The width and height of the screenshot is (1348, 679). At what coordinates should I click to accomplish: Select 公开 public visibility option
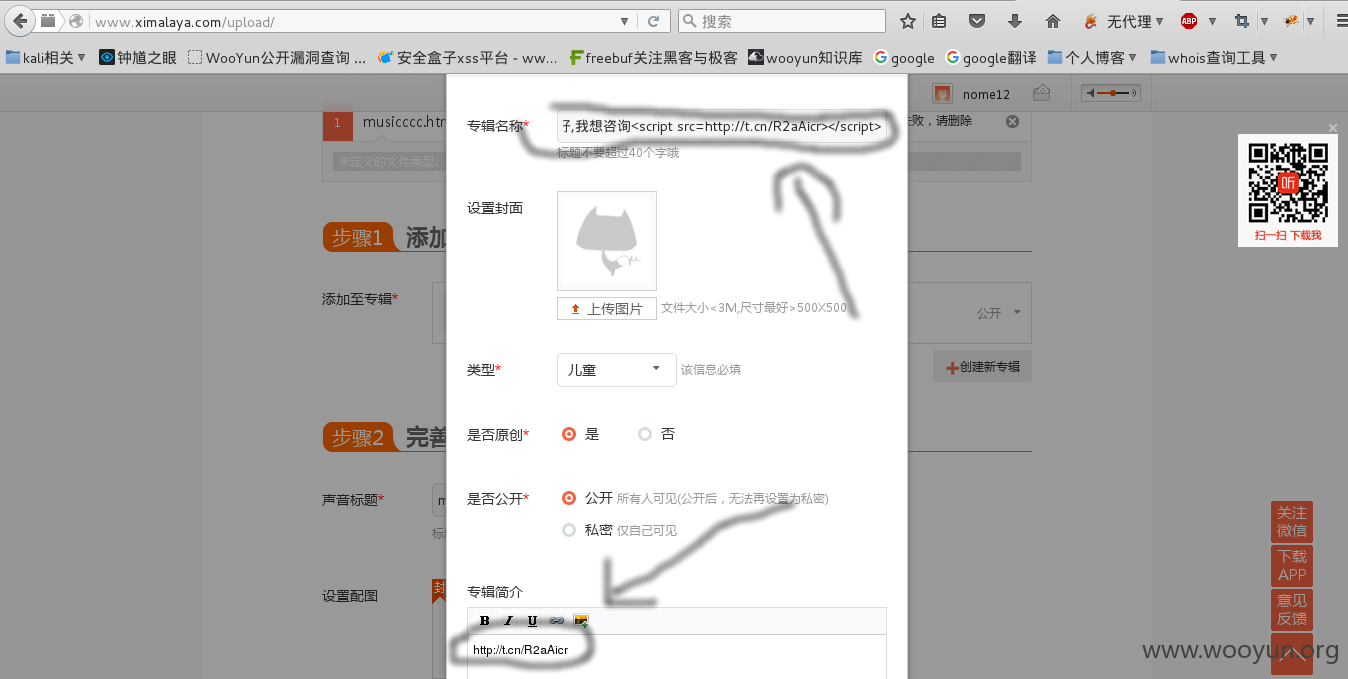[x=569, y=498]
